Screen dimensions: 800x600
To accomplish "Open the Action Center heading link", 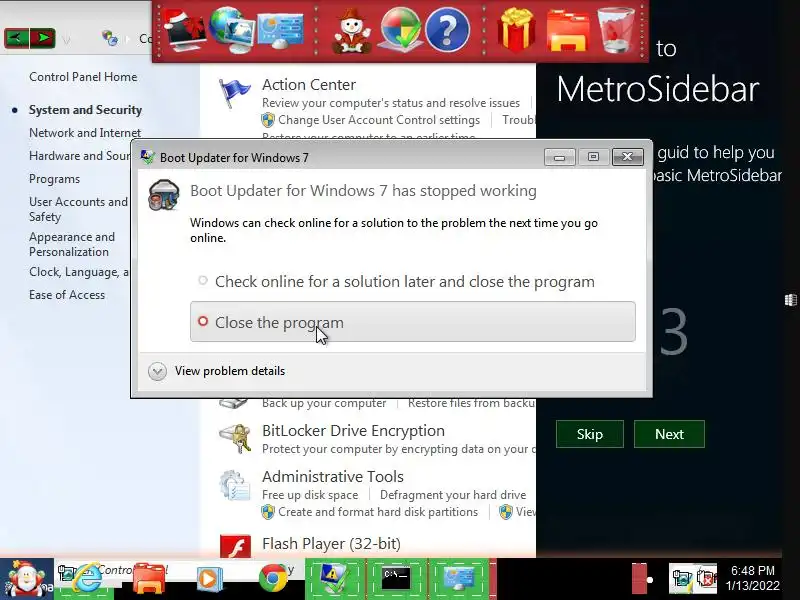I will coord(309,85).
